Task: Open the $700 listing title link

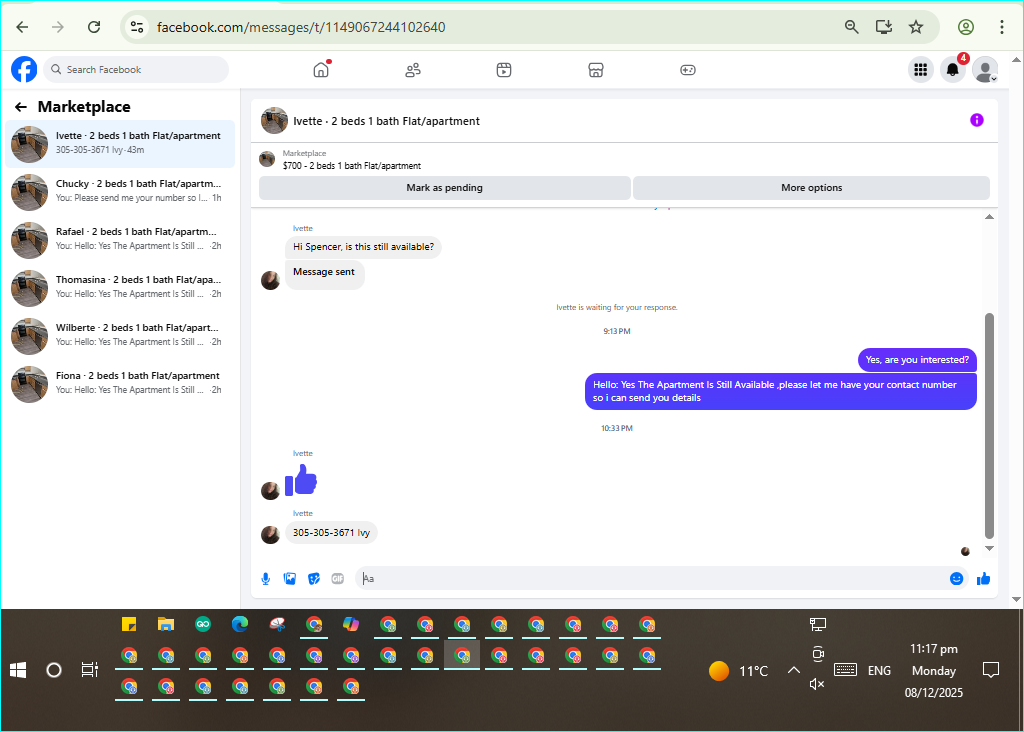Action: point(352,166)
